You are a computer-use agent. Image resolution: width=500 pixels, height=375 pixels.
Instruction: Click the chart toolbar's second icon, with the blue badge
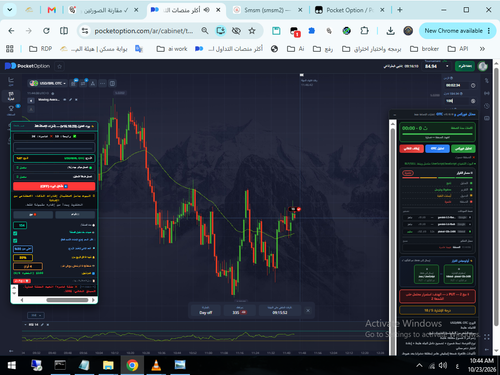pyautogui.click(x=83, y=83)
